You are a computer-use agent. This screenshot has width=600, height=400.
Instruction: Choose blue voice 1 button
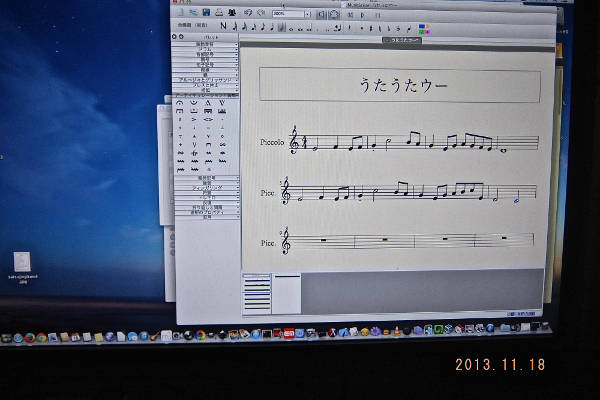[422, 26]
